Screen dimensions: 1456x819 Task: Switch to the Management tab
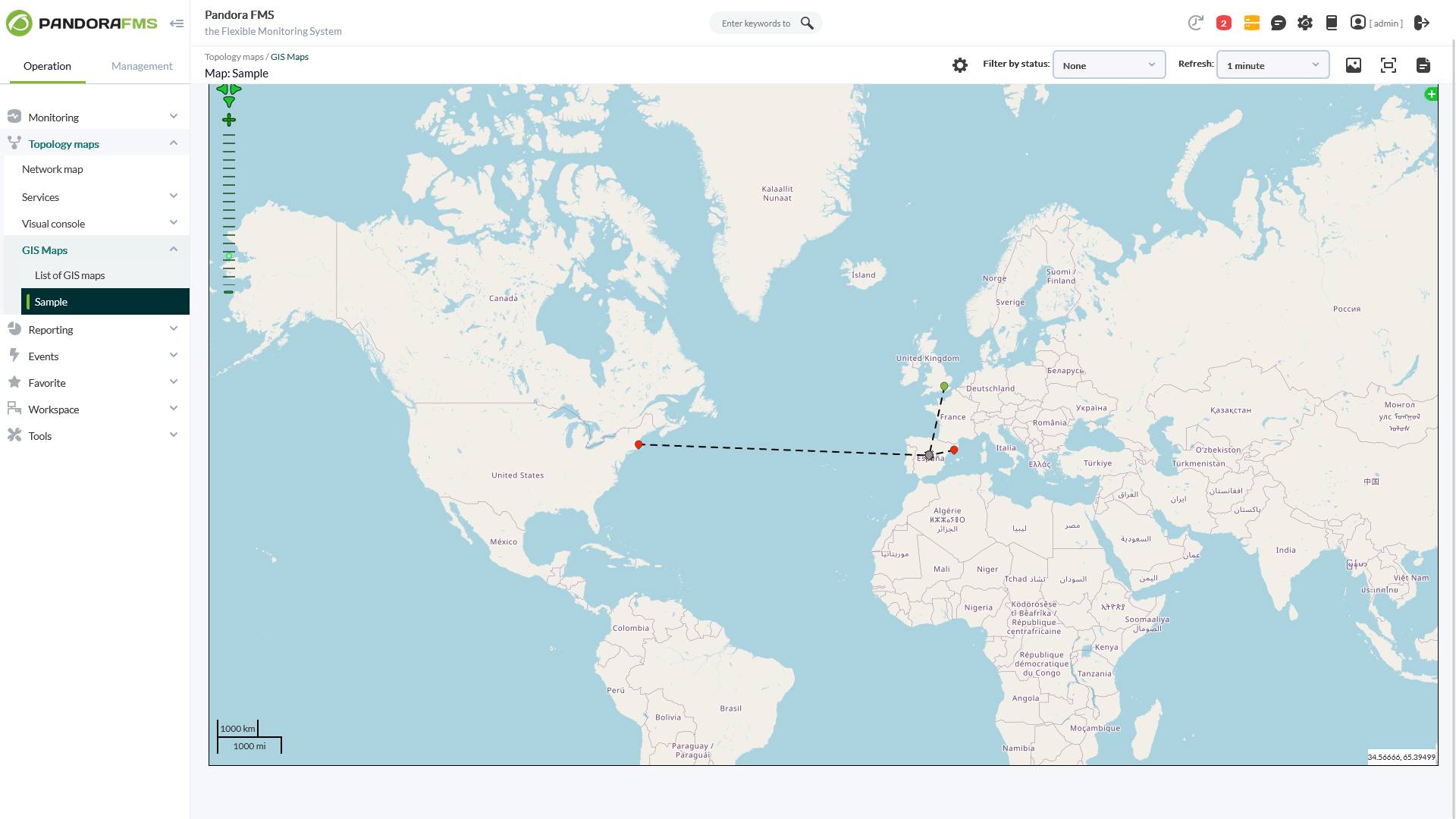tap(142, 66)
